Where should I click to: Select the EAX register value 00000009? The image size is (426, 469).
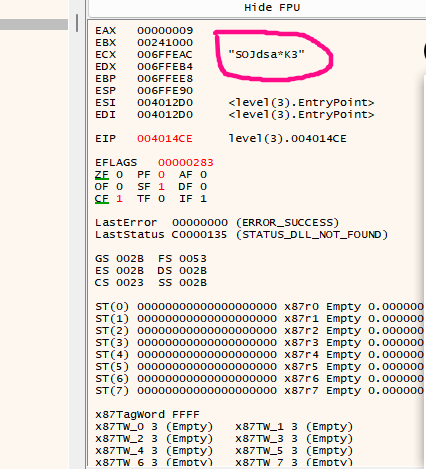point(165,31)
